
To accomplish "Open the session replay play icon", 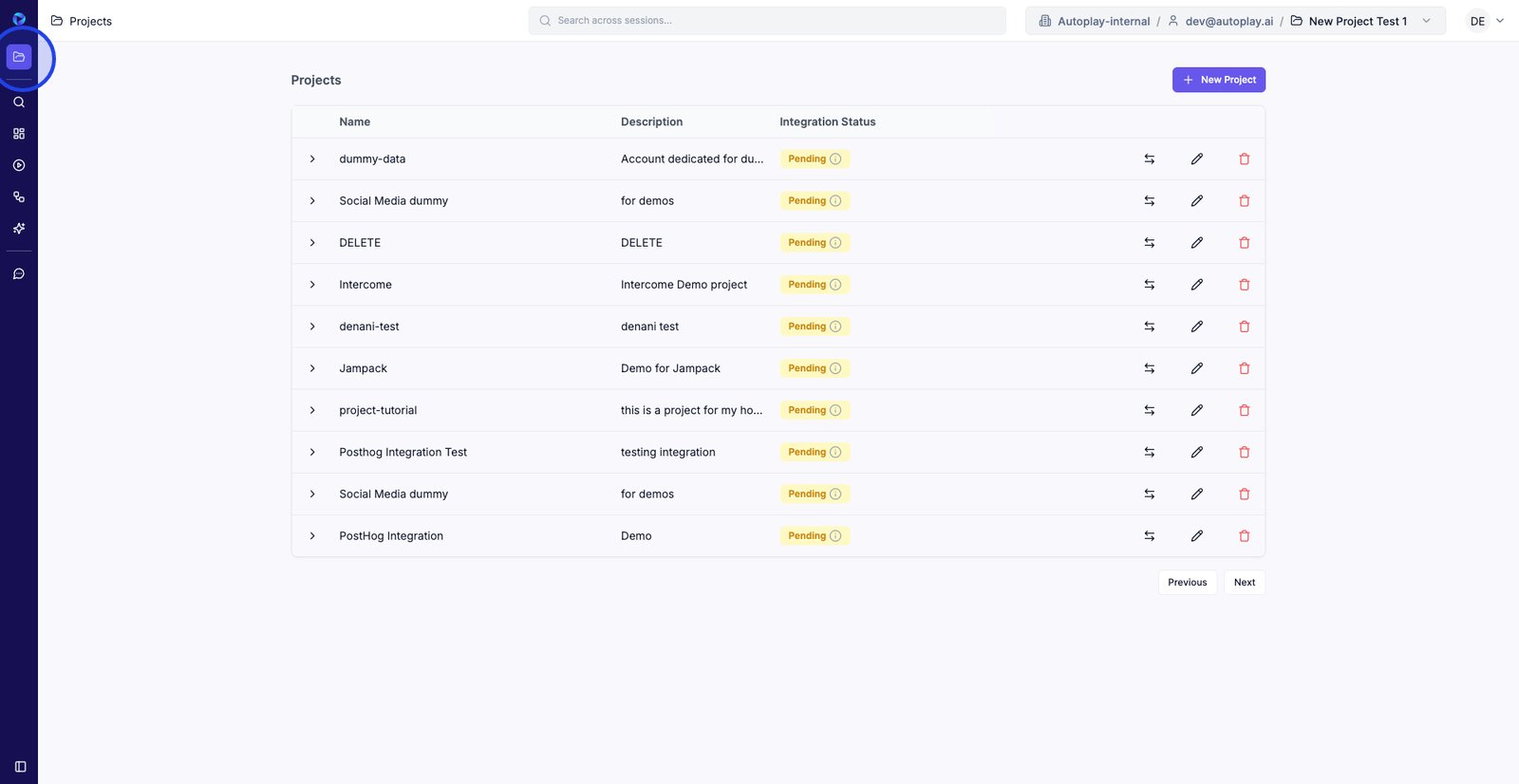I will (x=19, y=165).
